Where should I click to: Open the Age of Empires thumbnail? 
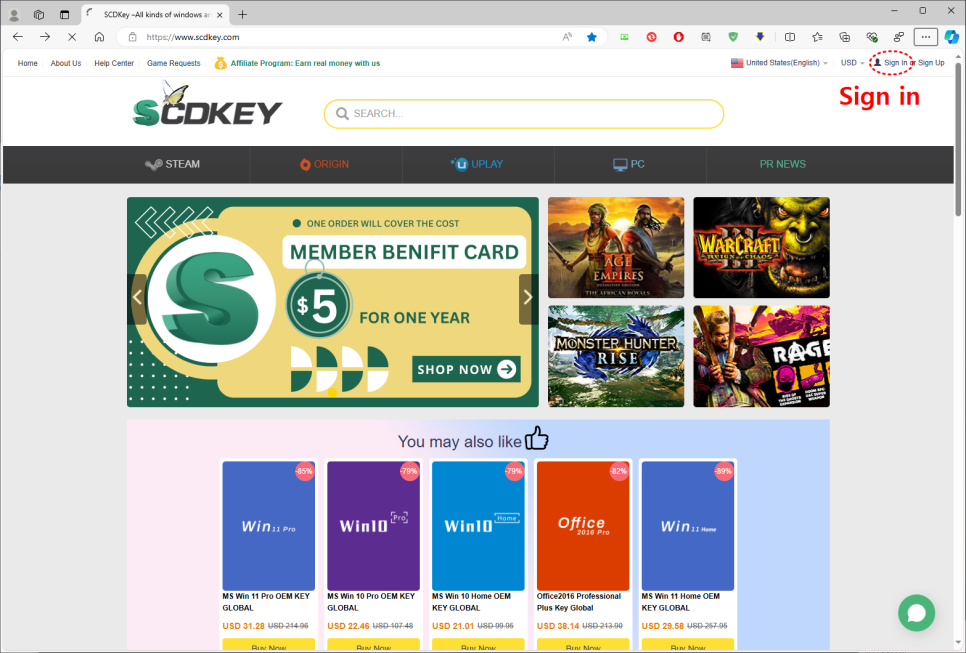coord(615,248)
